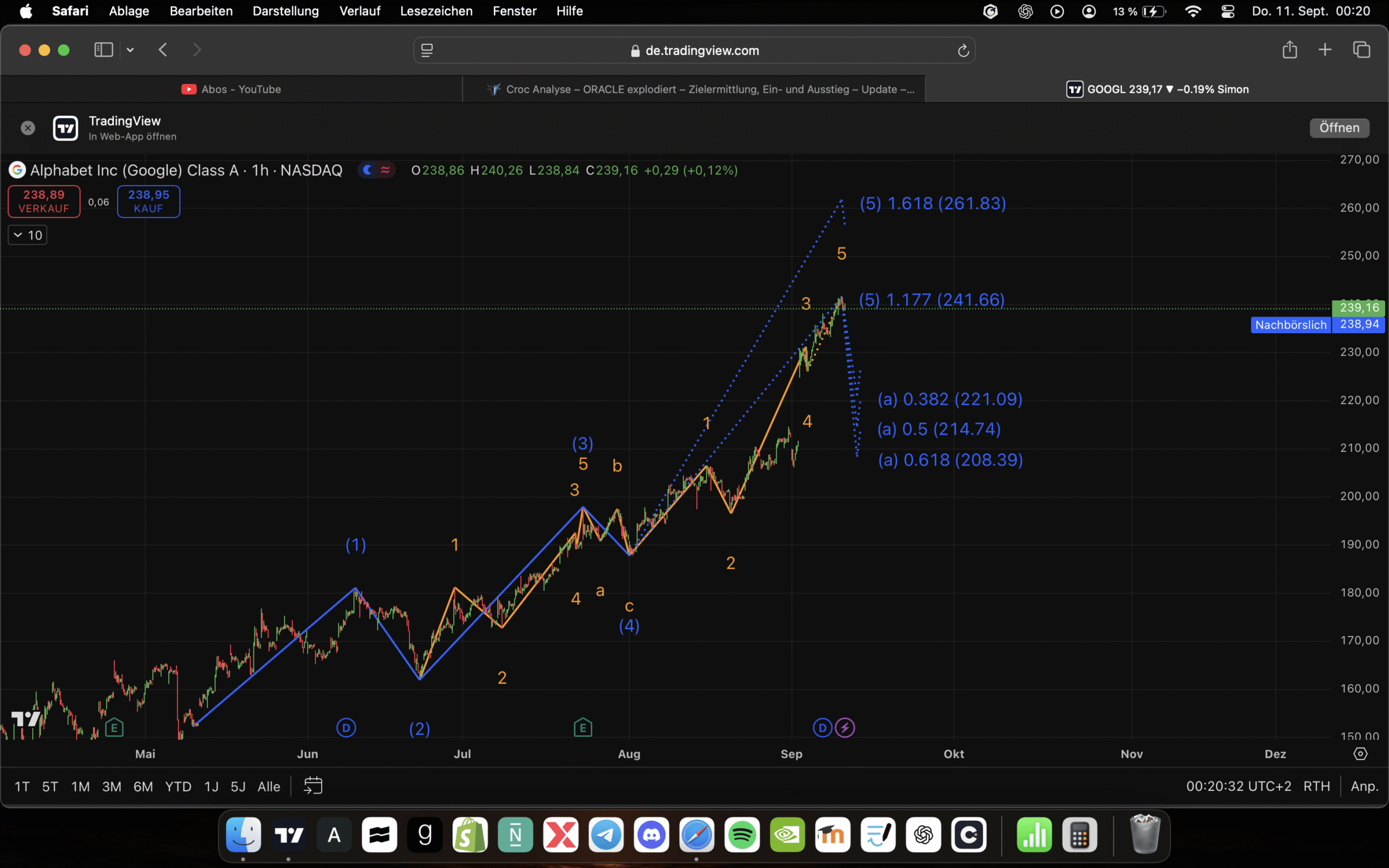Reload the page via the refresh icon
1389x868 pixels.
[963, 51]
